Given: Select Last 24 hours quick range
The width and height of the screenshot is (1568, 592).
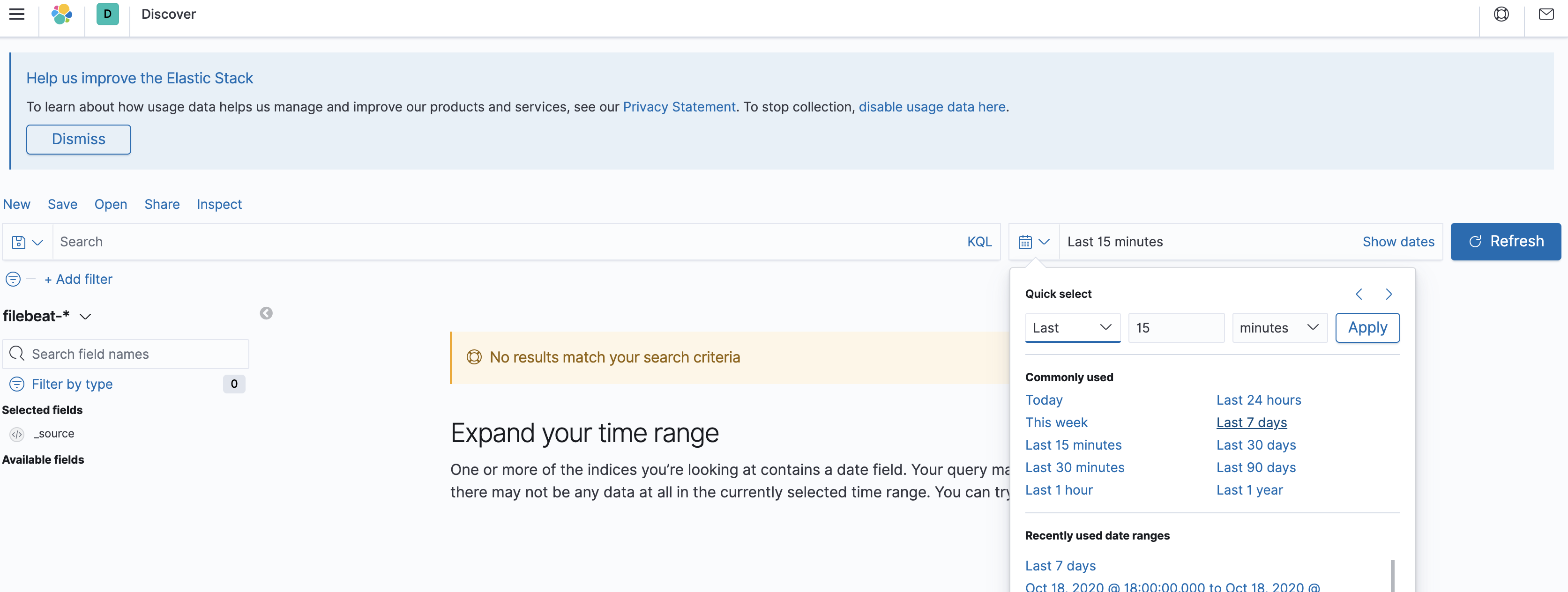Looking at the screenshot, I should [x=1258, y=400].
